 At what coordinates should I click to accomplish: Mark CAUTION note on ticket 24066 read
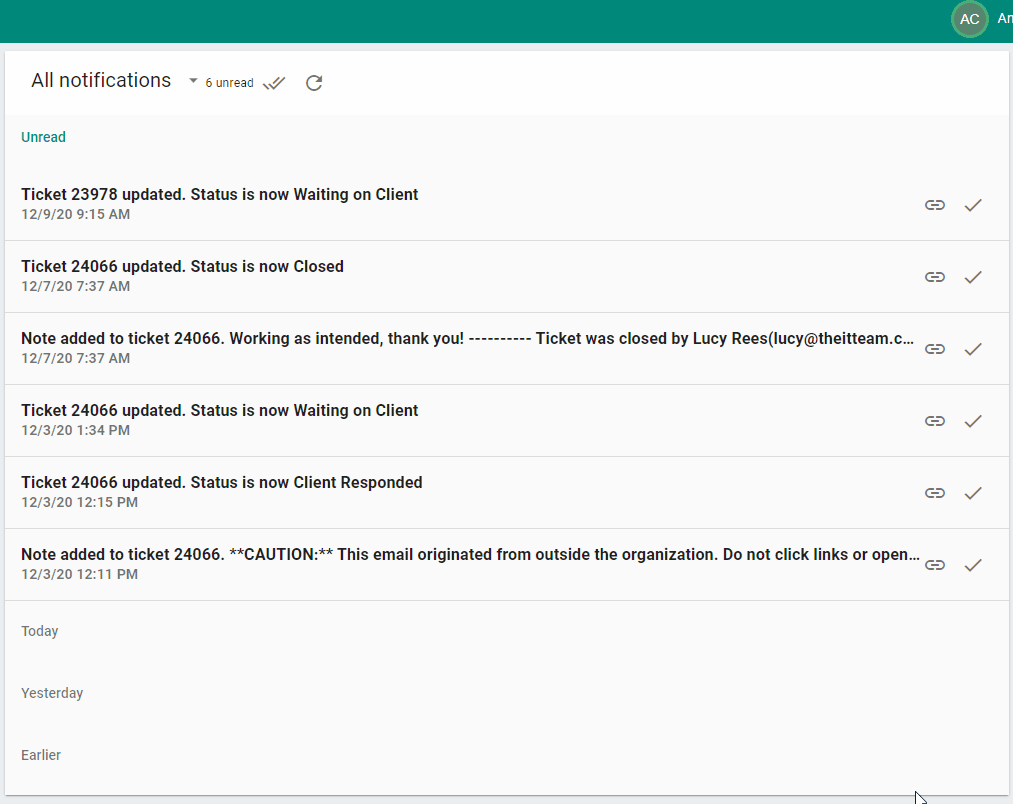(973, 565)
